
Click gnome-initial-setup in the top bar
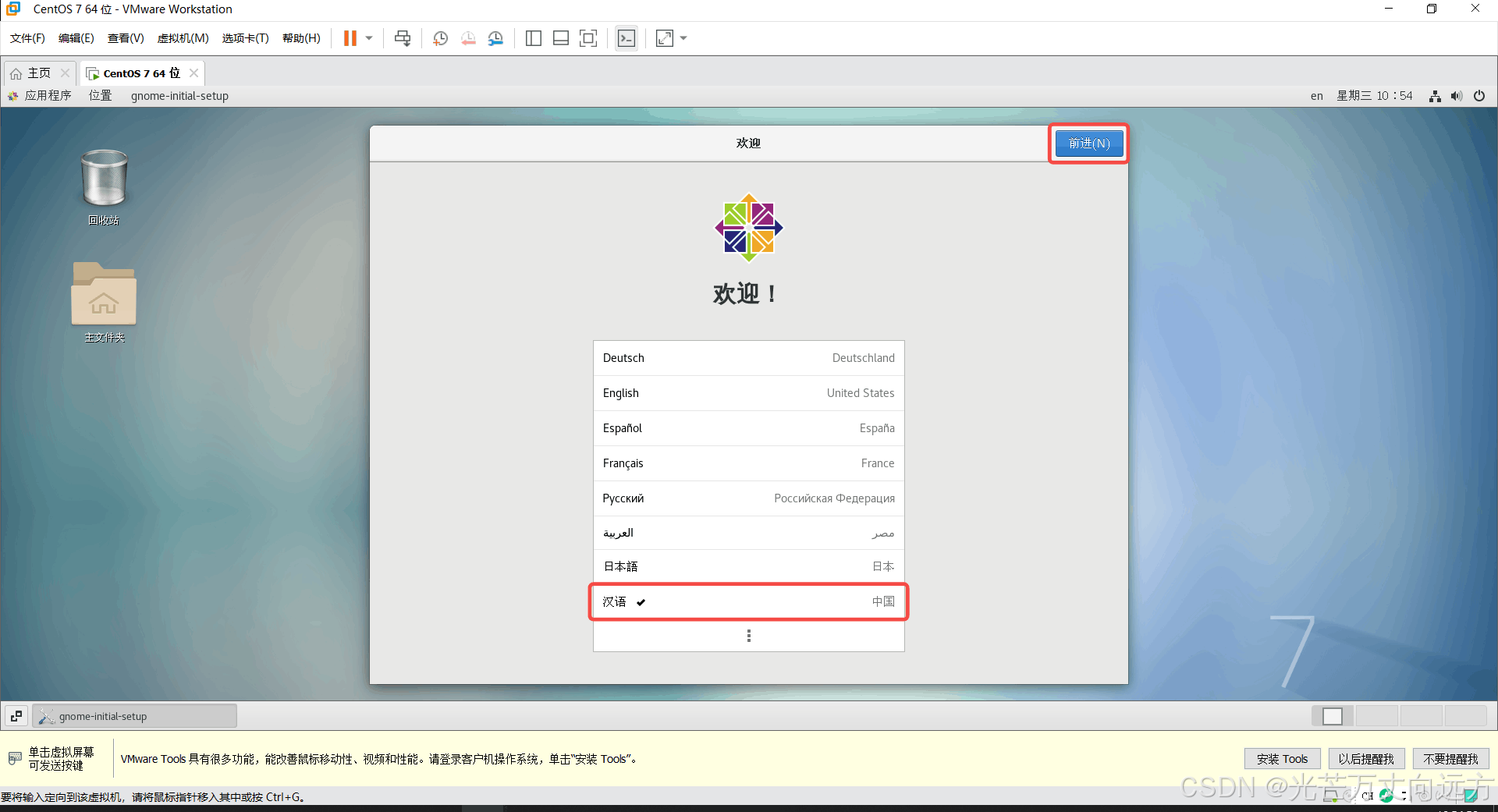pyautogui.click(x=179, y=95)
